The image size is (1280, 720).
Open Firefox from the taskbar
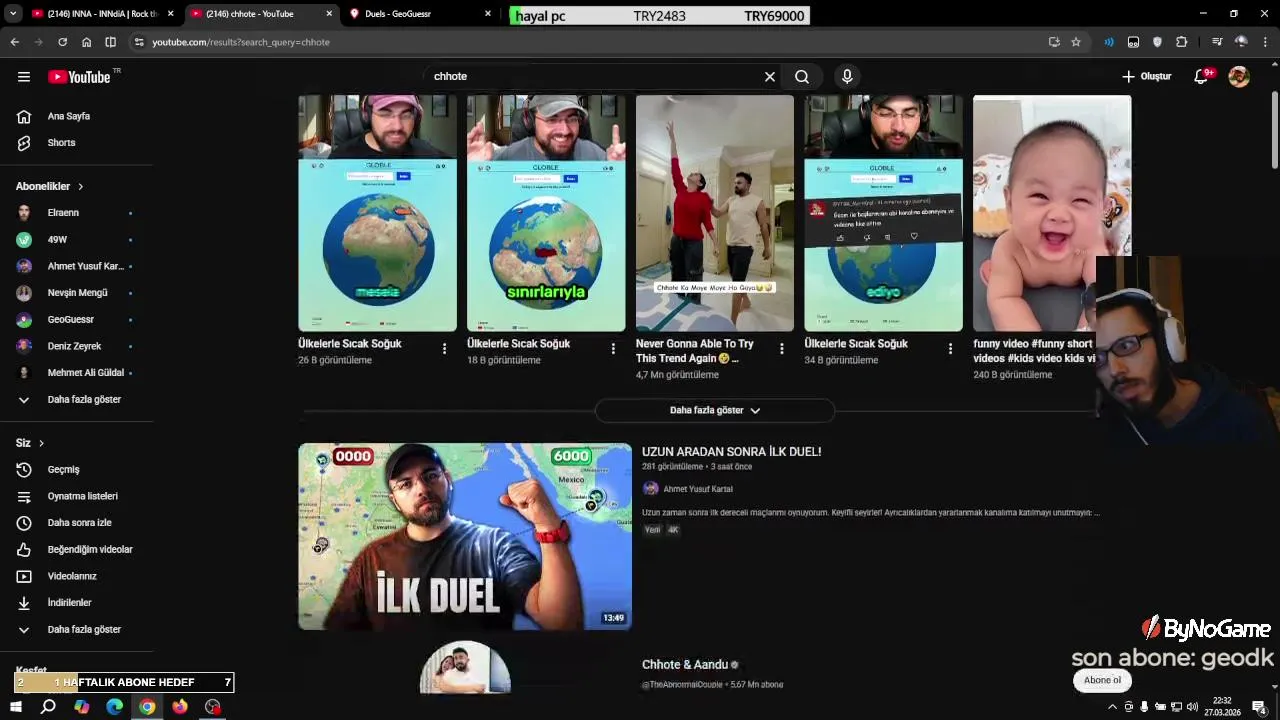180,707
